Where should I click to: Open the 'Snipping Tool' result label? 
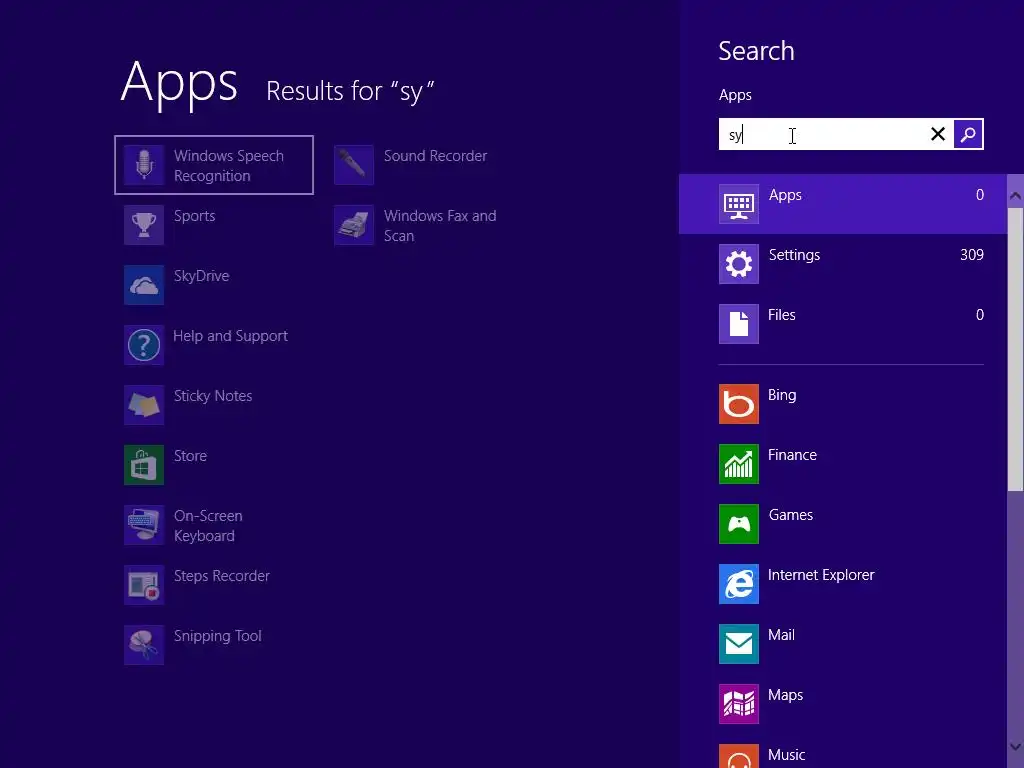(x=217, y=636)
